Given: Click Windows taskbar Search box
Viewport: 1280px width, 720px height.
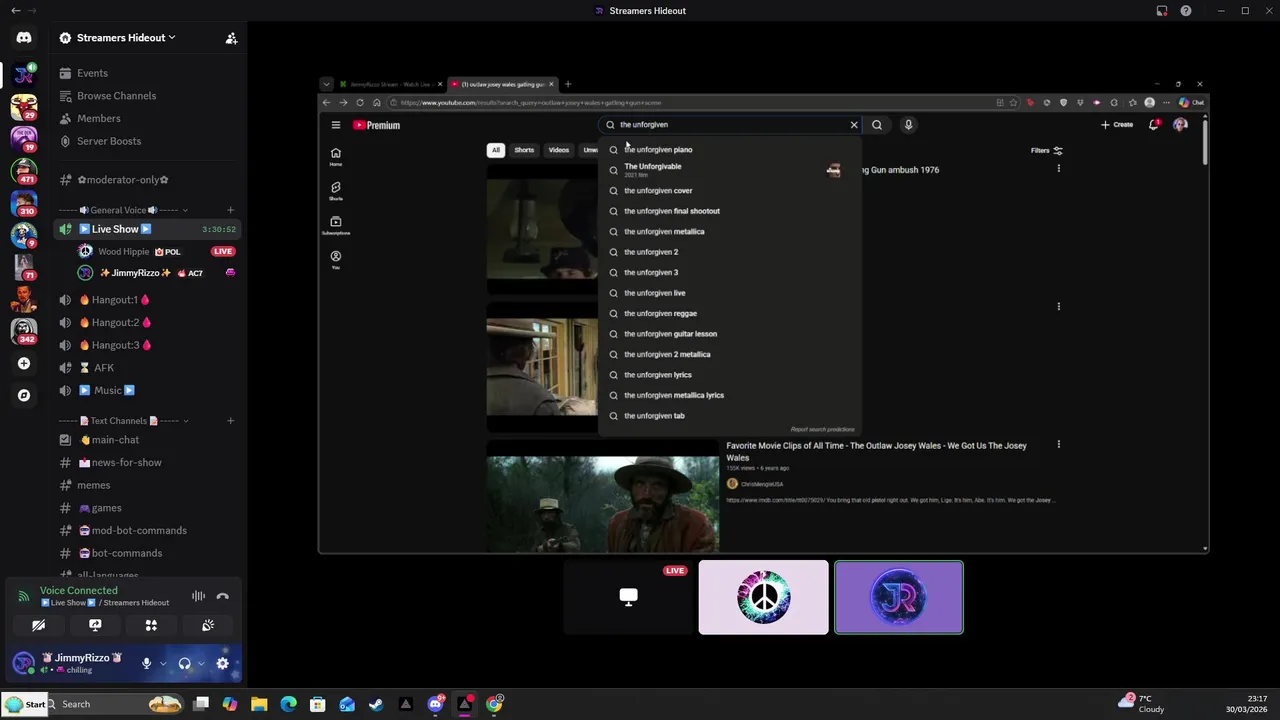Looking at the screenshot, I should point(116,704).
